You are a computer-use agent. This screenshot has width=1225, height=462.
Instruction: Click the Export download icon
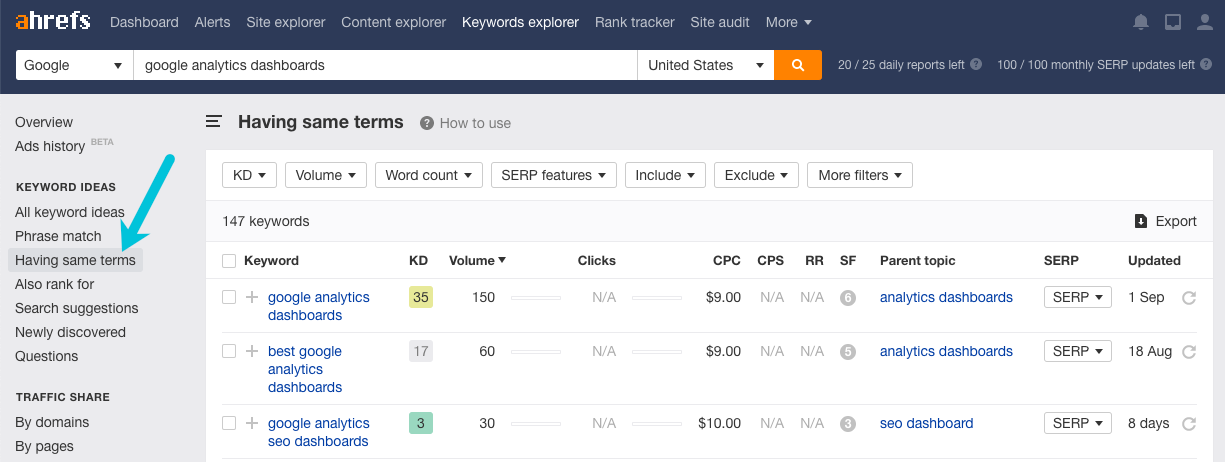(x=1141, y=221)
